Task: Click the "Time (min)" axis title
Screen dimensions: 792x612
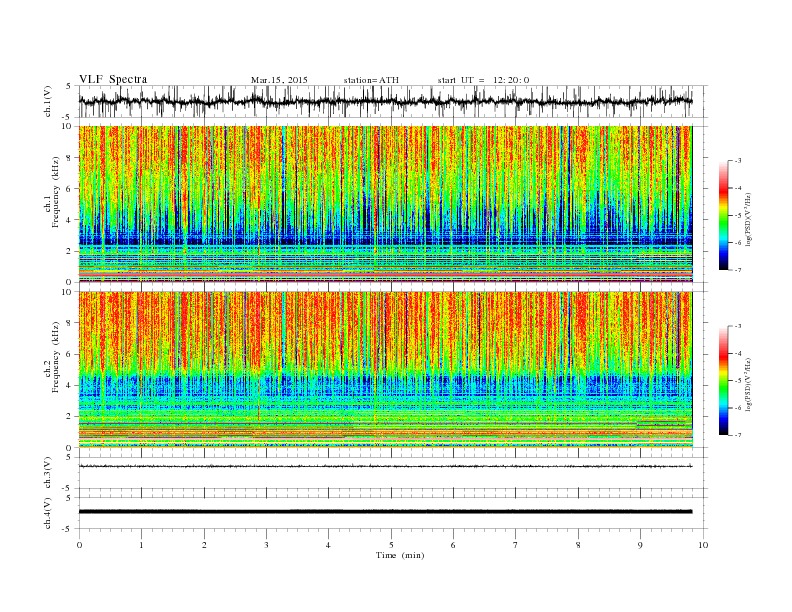Action: tap(400, 555)
